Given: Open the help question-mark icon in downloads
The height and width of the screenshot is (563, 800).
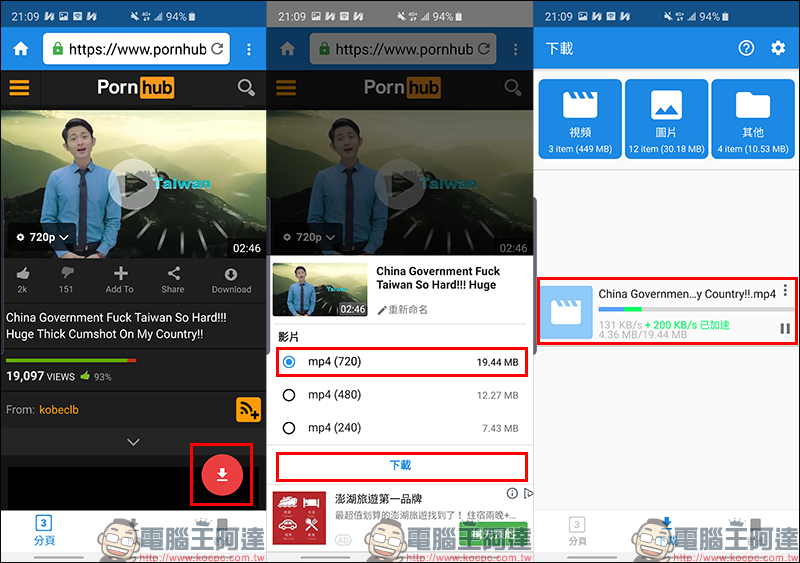Looking at the screenshot, I should click(746, 48).
